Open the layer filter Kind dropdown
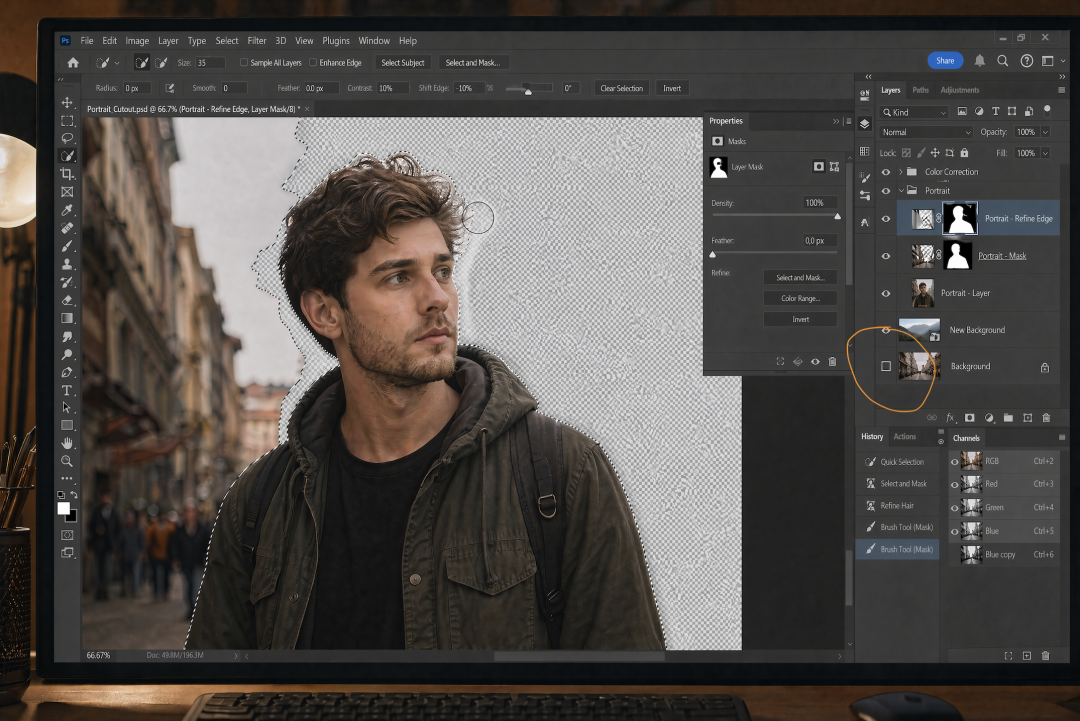Screen dimensions: 1080x721 [914, 112]
